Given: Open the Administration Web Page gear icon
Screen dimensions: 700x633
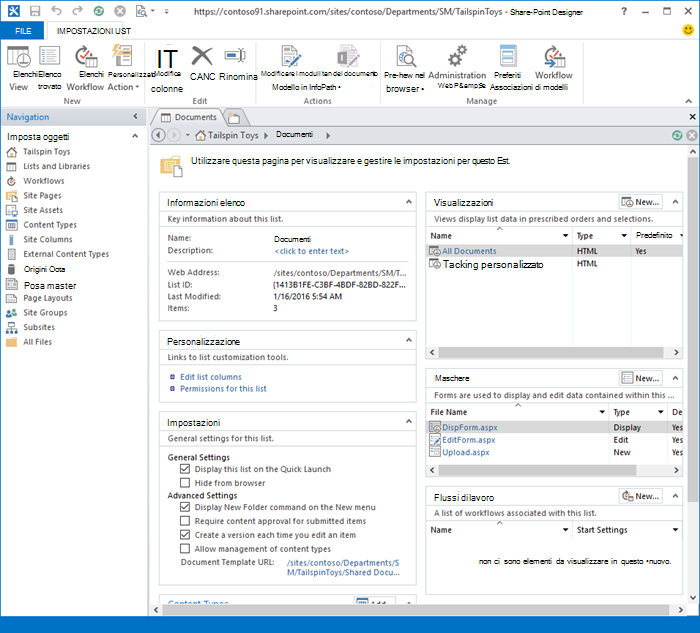Looking at the screenshot, I should [x=457, y=56].
